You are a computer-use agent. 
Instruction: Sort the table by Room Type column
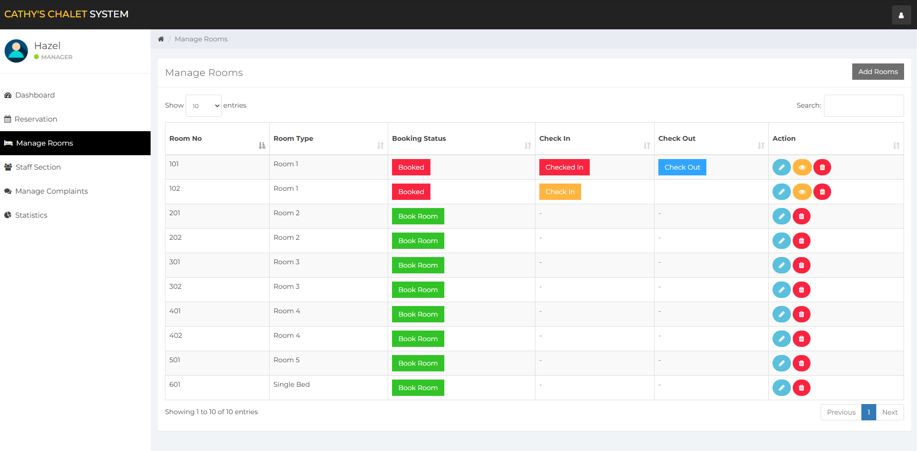[x=329, y=139]
